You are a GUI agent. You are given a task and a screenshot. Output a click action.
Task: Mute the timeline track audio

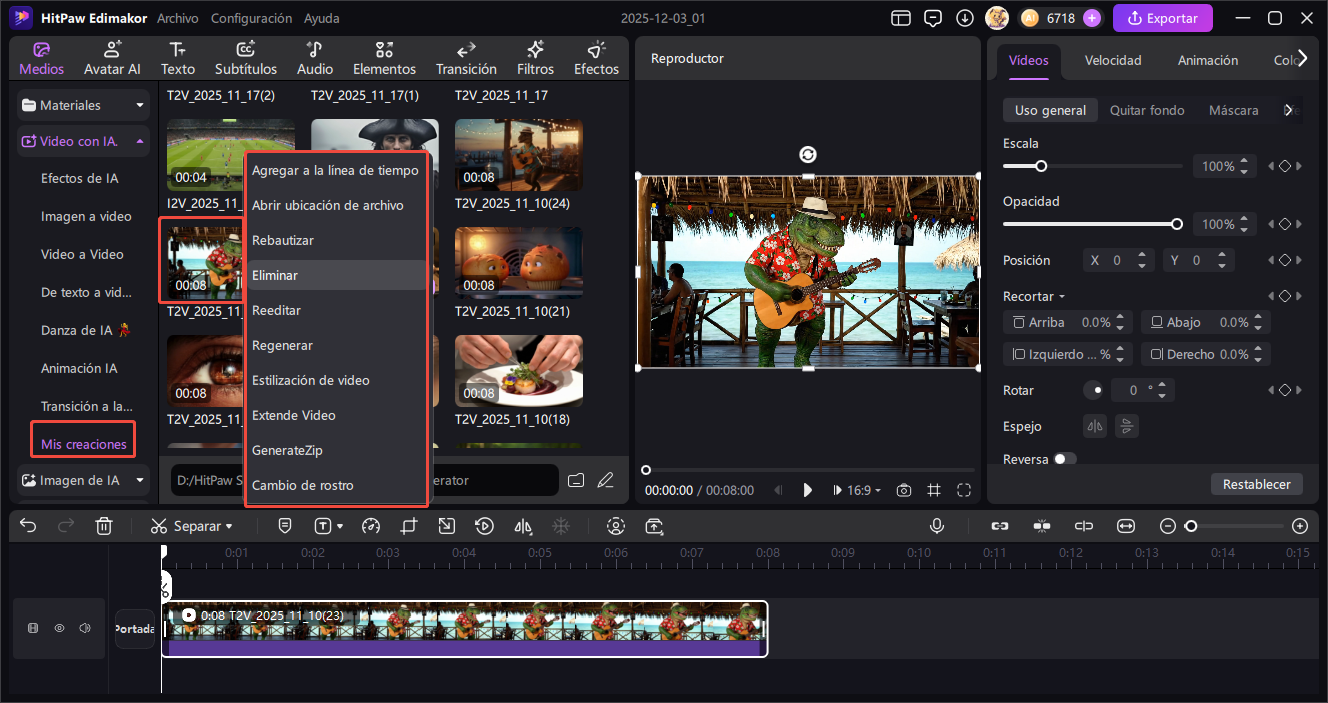pos(85,628)
